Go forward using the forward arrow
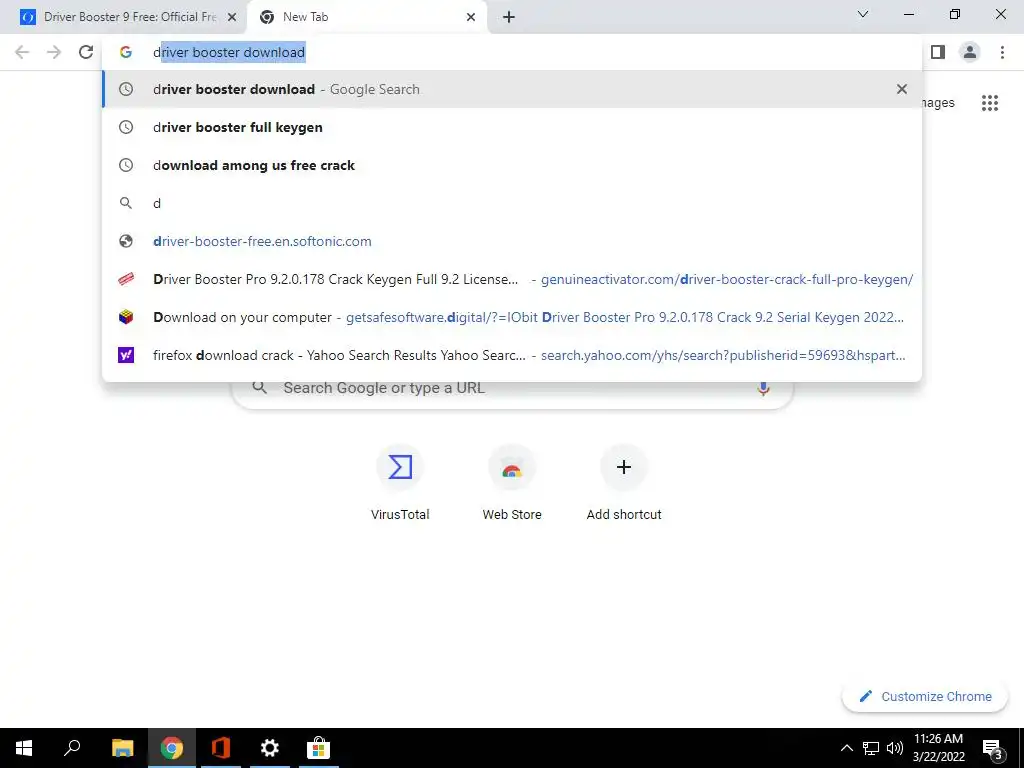This screenshot has height=768, width=1024. [x=54, y=52]
